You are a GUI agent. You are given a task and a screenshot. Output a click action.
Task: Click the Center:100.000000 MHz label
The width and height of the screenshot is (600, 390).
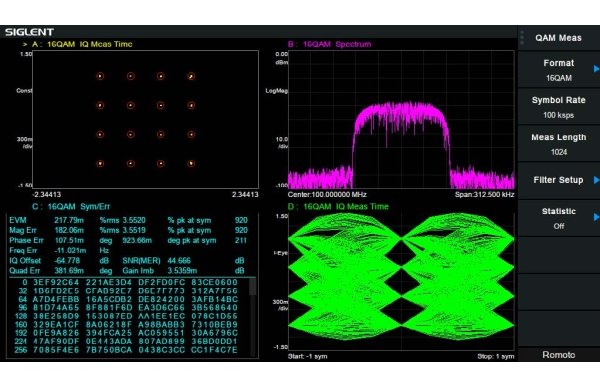[x=327, y=194]
